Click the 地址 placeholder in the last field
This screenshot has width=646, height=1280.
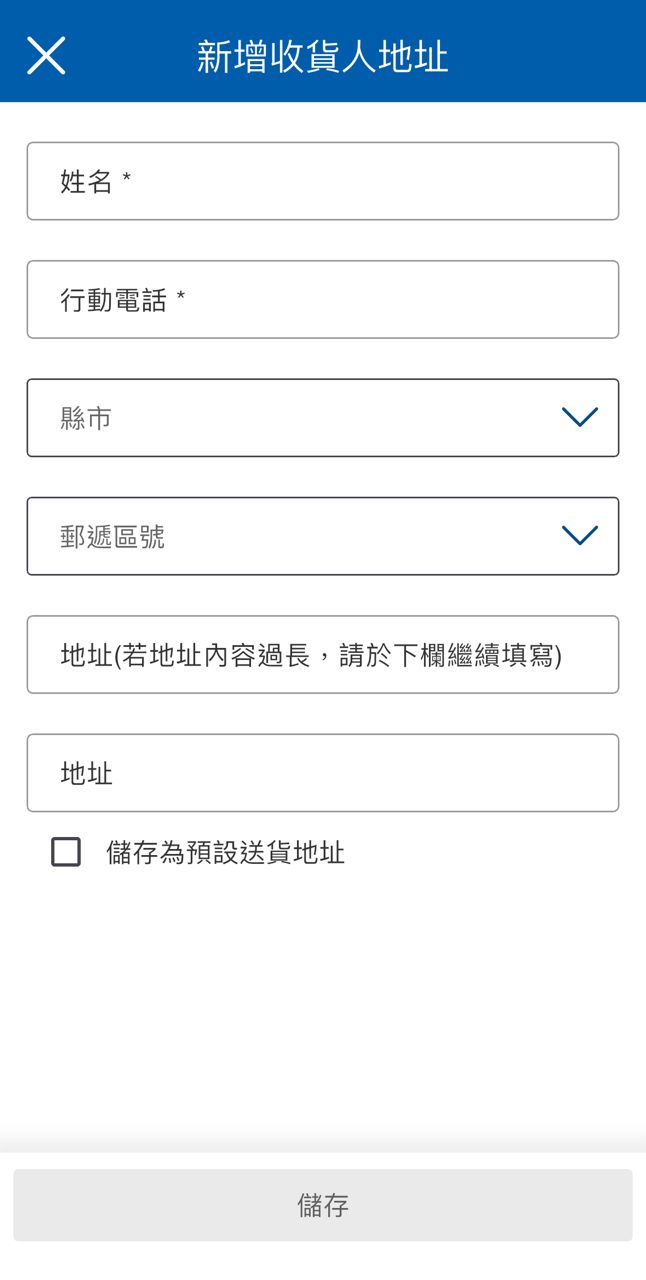pos(86,774)
